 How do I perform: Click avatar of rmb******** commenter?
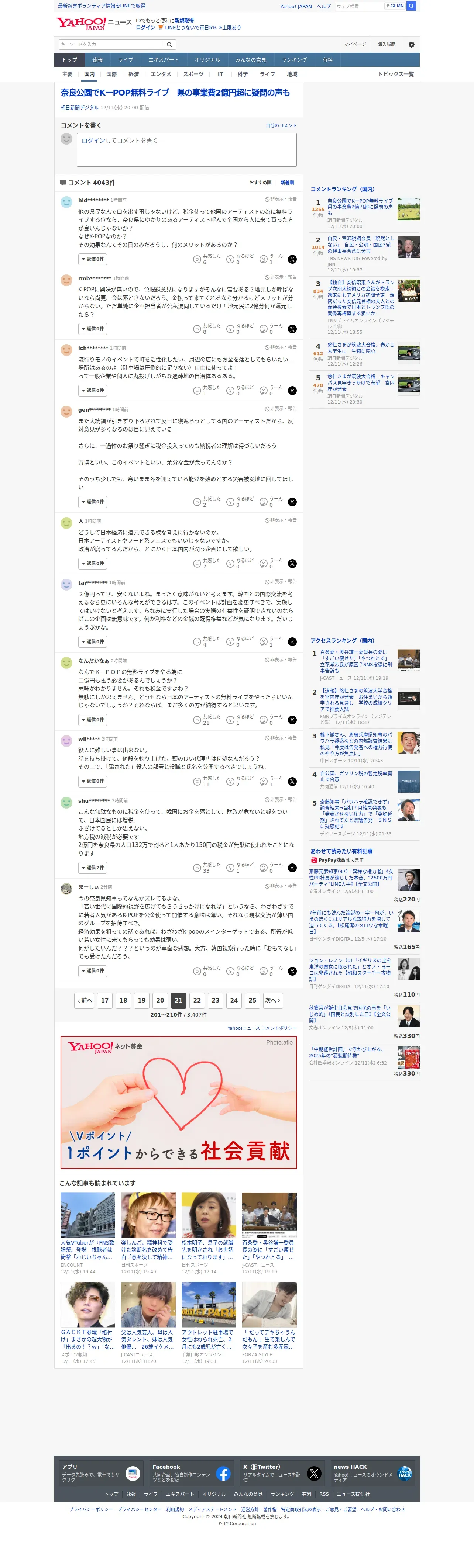tap(66, 280)
